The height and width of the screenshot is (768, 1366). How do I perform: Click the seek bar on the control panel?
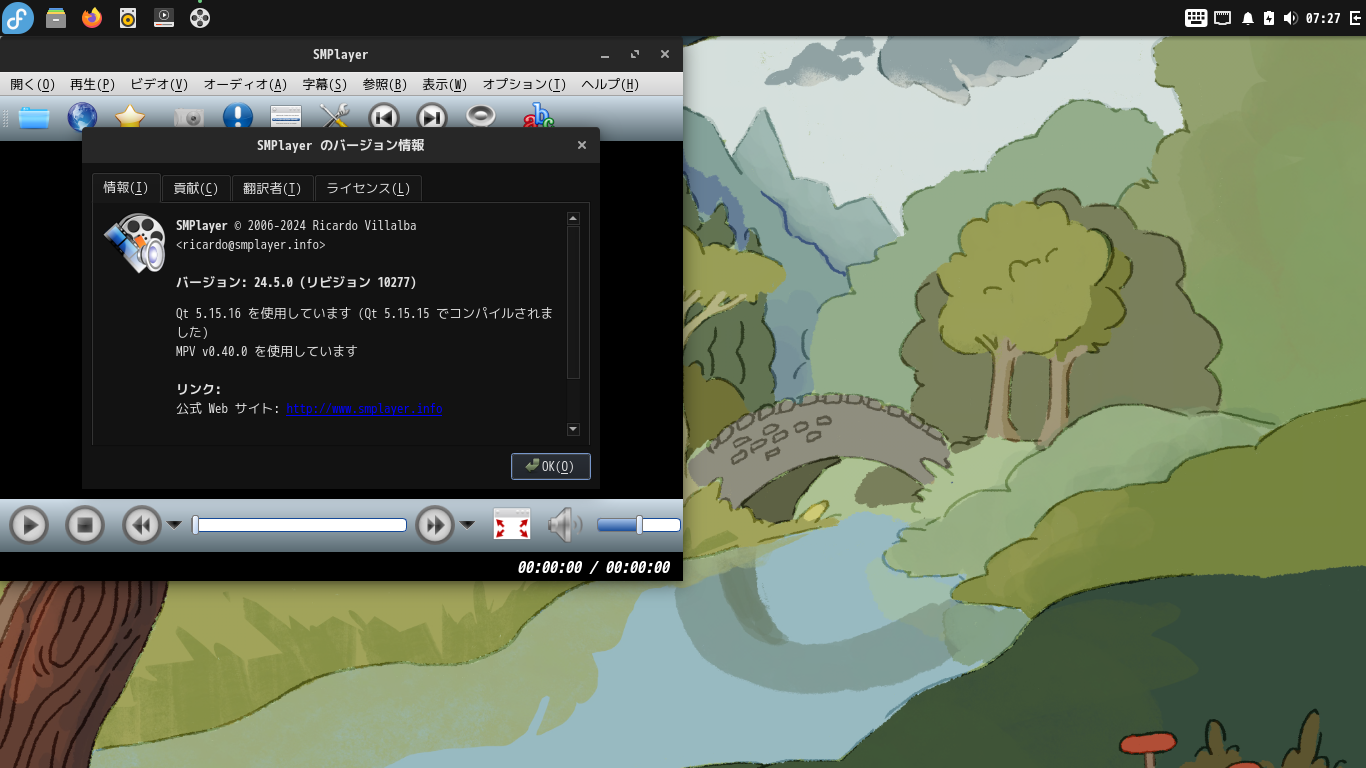[x=299, y=525]
